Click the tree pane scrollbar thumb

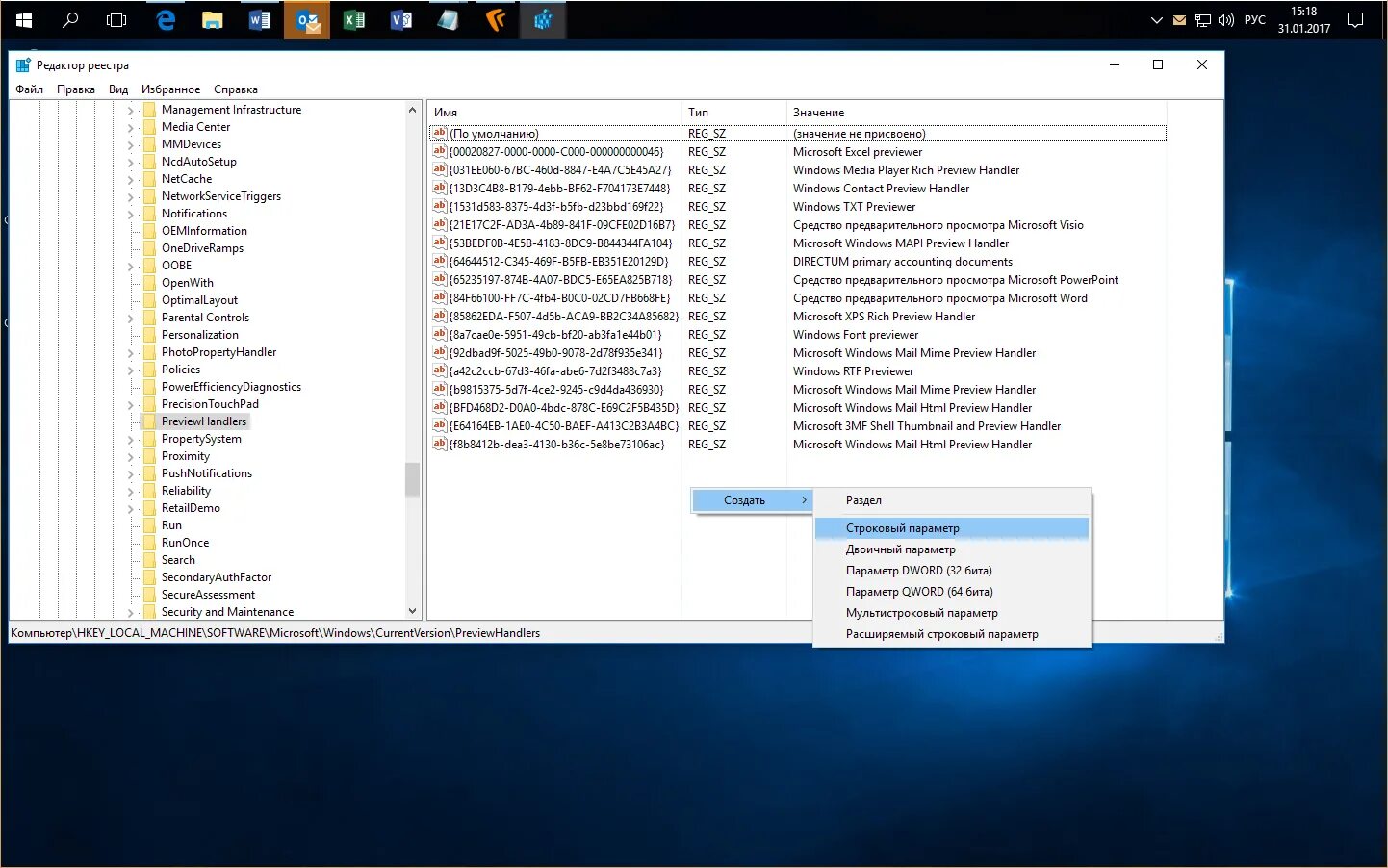pos(412,479)
